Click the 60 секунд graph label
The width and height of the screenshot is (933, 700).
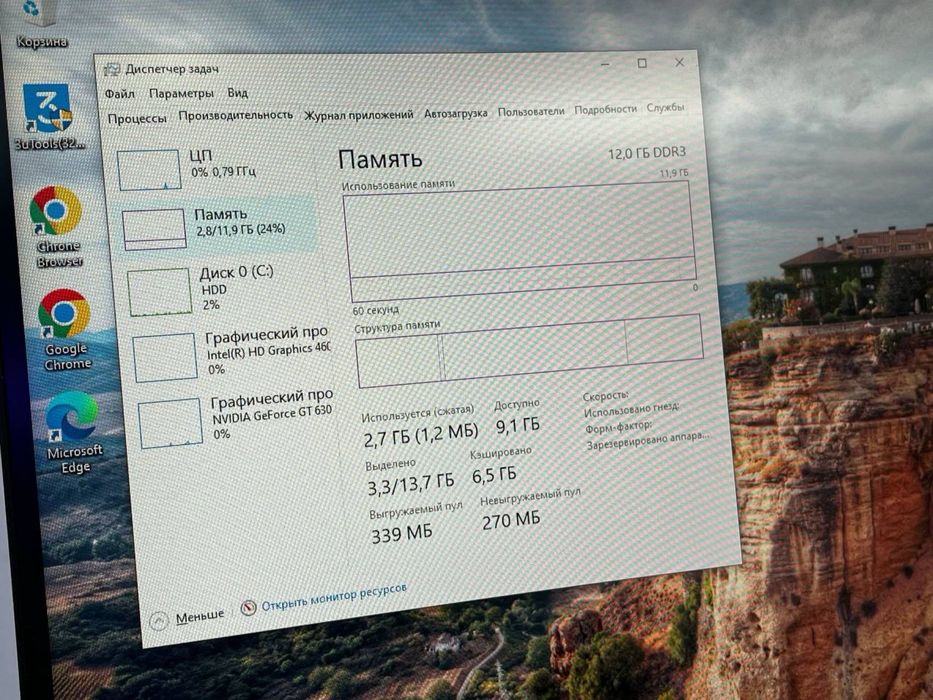point(375,311)
